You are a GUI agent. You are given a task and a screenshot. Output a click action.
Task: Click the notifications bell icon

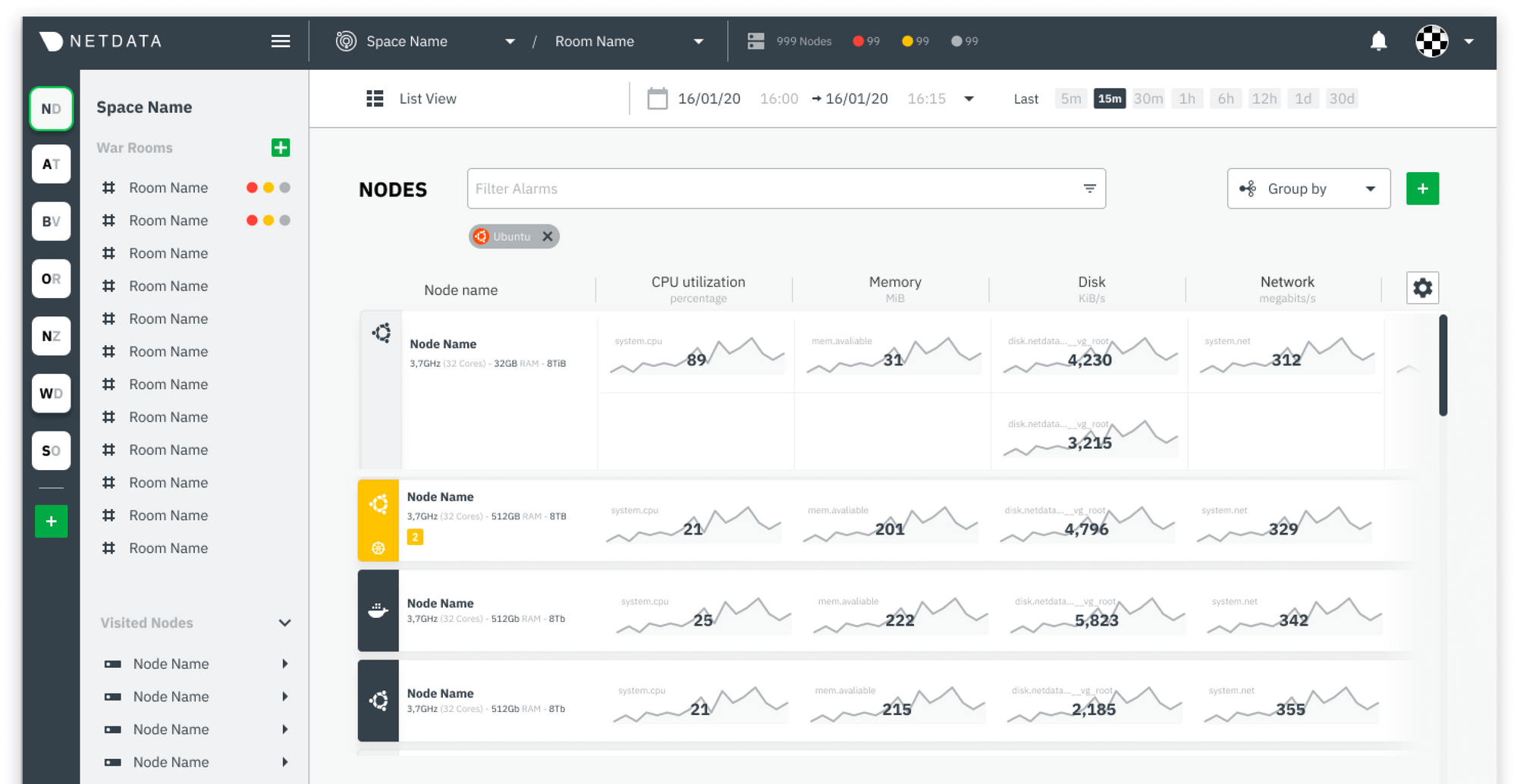point(1379,41)
